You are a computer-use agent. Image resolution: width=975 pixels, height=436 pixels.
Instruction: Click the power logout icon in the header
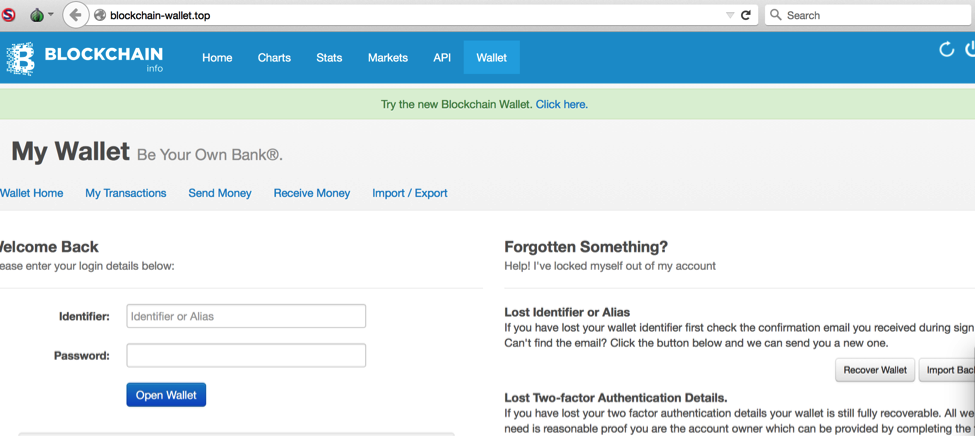point(970,49)
